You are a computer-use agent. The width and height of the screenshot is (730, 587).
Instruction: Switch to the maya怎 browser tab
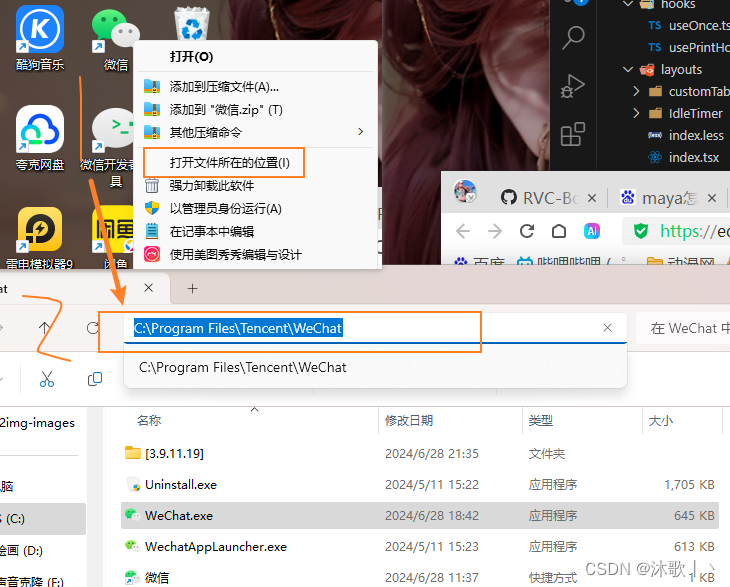click(660, 198)
